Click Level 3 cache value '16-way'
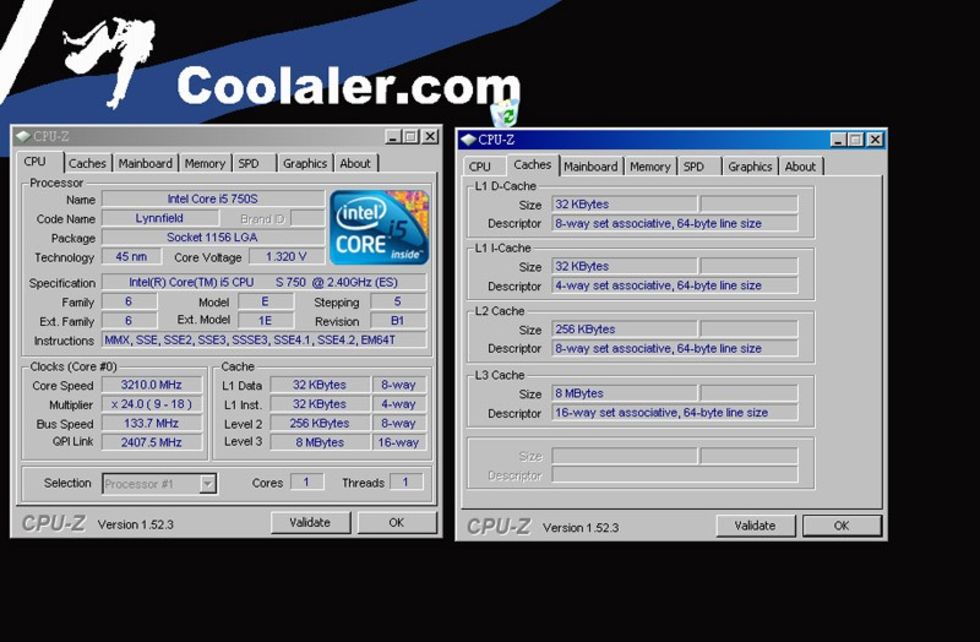Screen dimensions: 980x642 click(x=398, y=442)
